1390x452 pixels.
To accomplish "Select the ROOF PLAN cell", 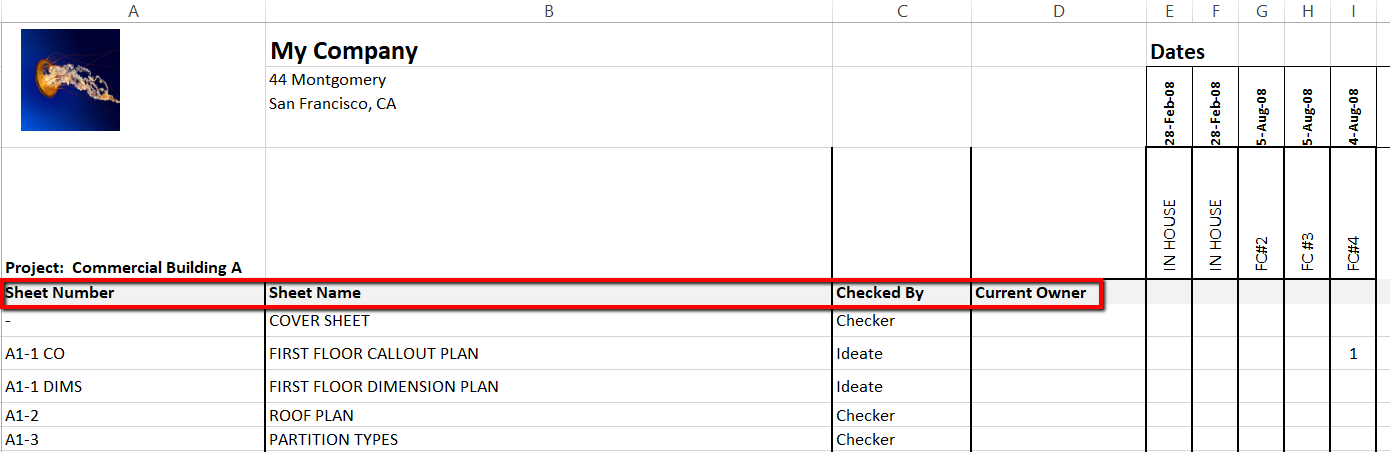I will click(x=311, y=416).
